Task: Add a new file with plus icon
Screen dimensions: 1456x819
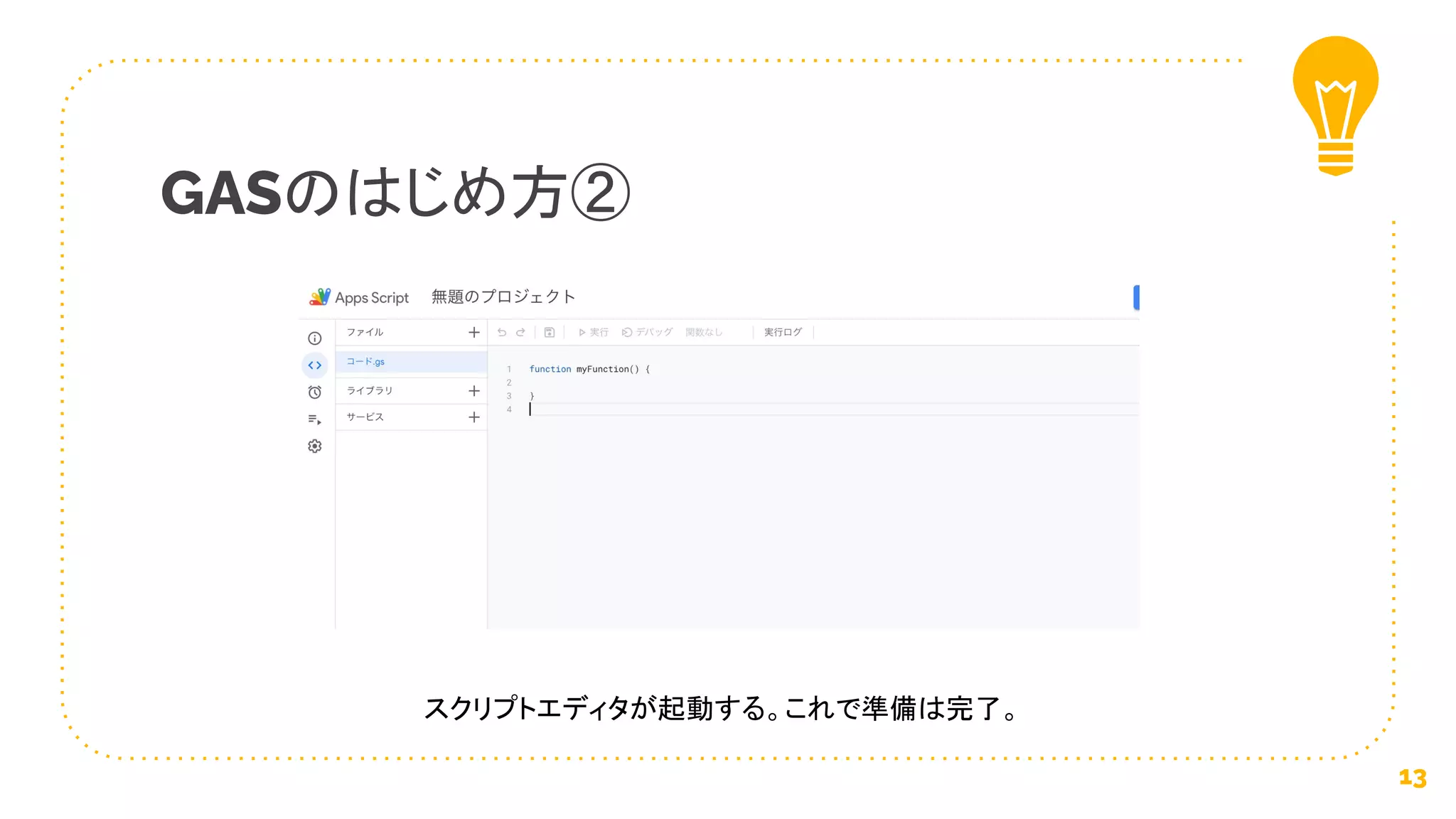Action: tap(474, 333)
